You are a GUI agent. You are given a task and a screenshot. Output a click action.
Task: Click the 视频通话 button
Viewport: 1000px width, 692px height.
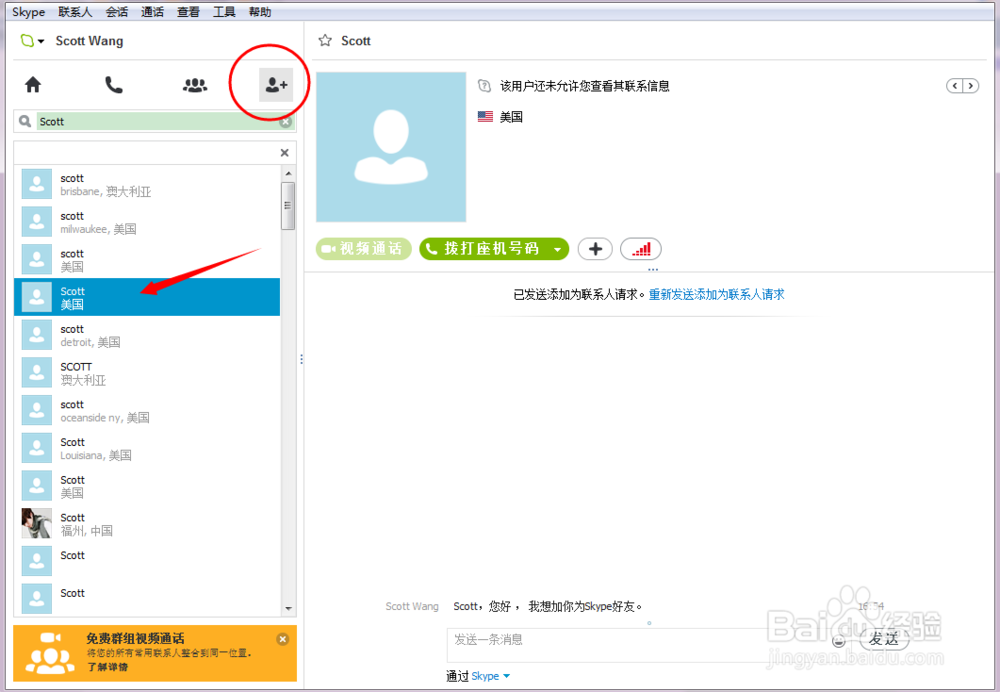point(364,249)
